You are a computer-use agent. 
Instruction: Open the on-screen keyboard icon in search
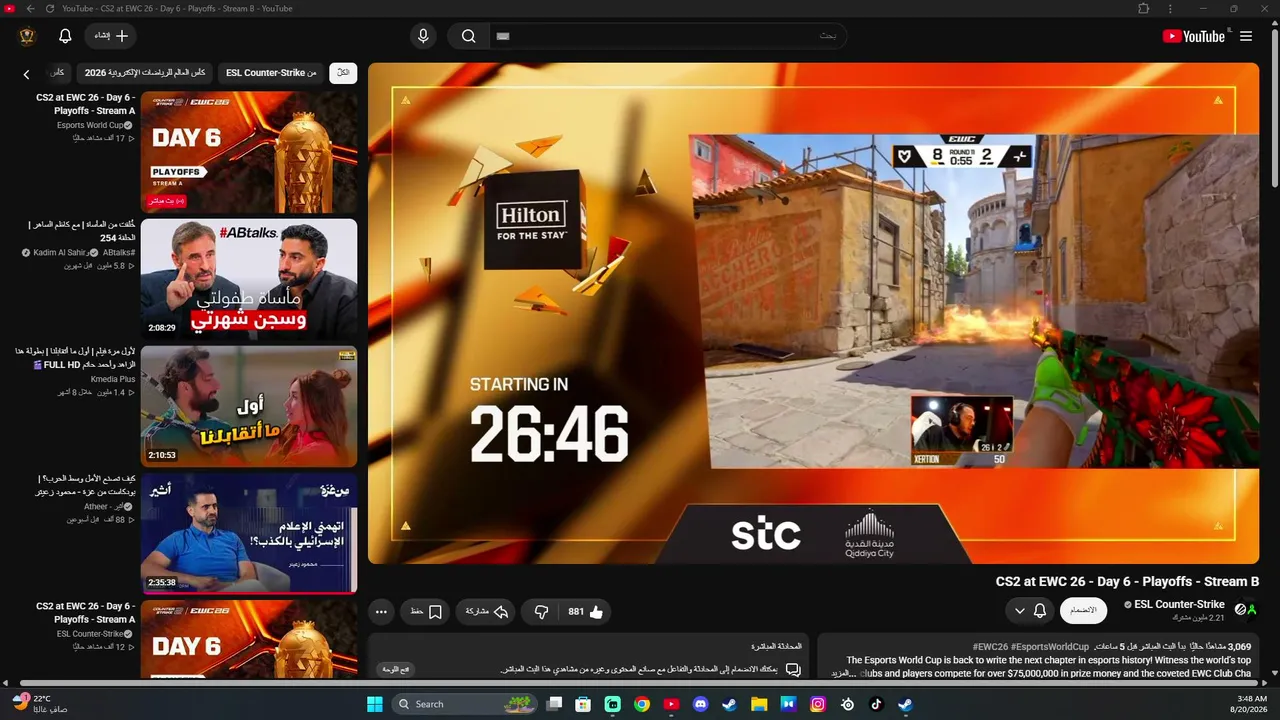coord(503,36)
